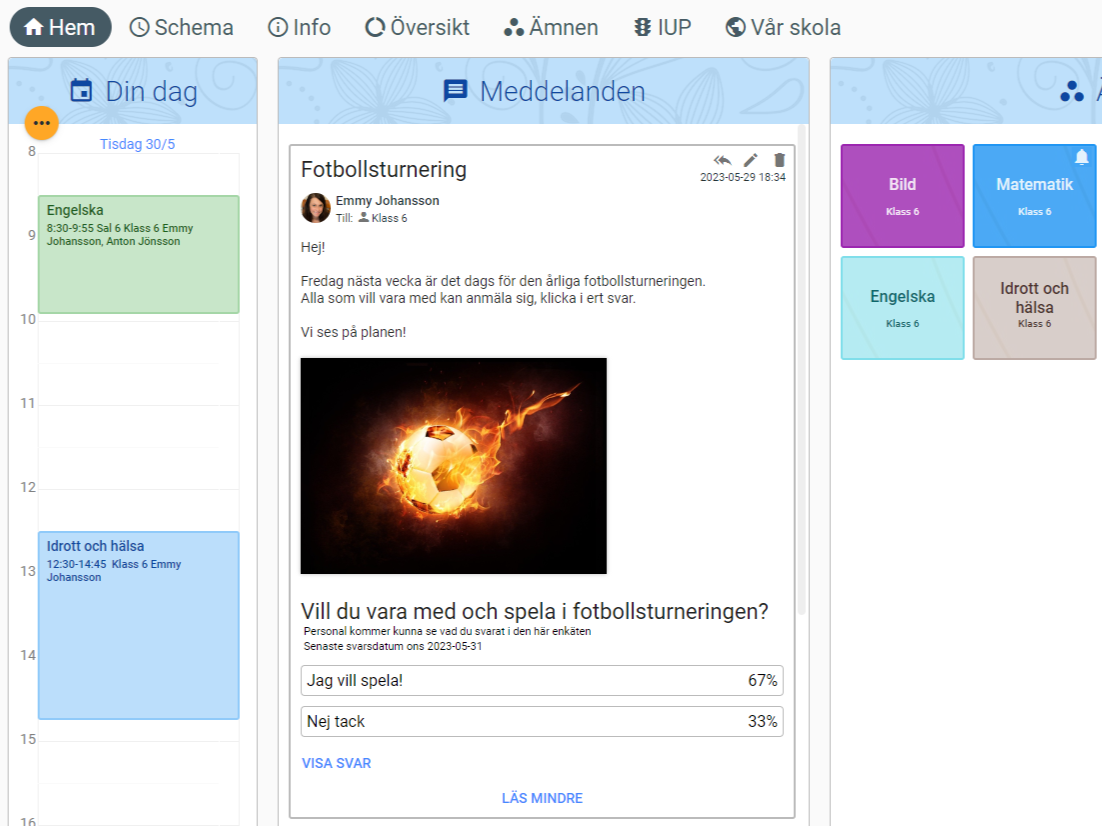This screenshot has height=826, width=1102.
Task: Click Emmy Johansson's profile picture
Action: point(315,208)
